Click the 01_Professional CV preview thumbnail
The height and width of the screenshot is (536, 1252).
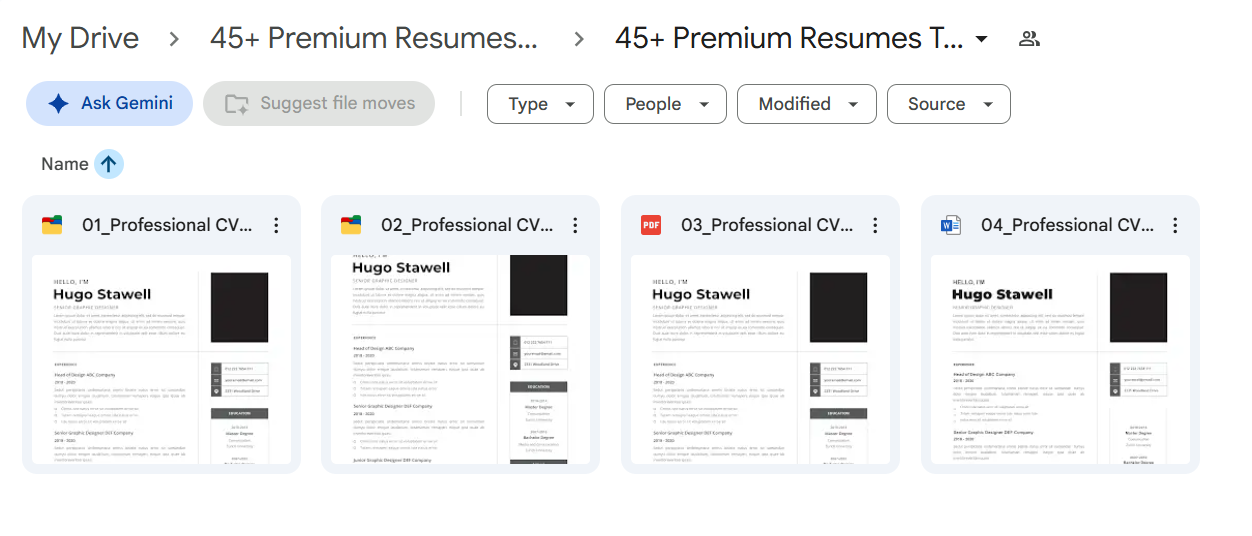tap(161, 359)
